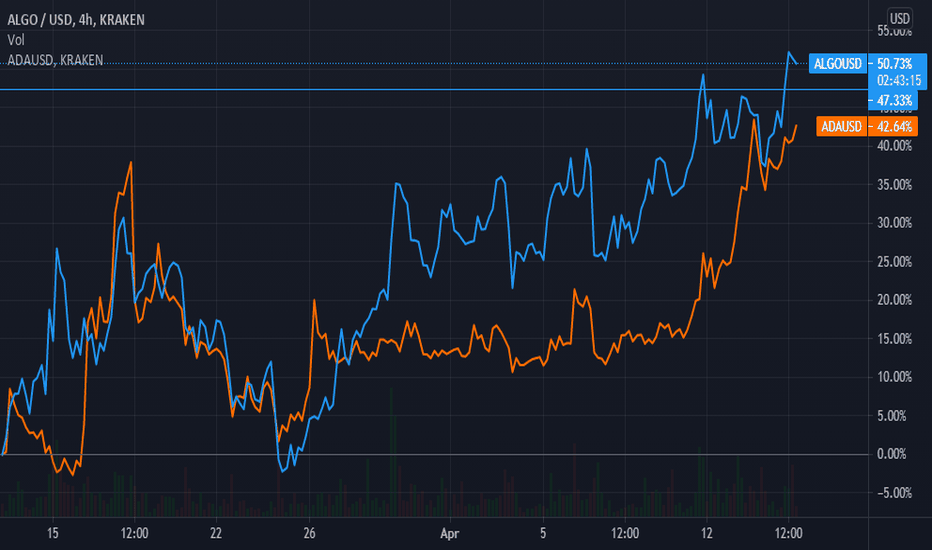The height and width of the screenshot is (550, 932).
Task: Click the 35.00% axis label
Action: click(894, 185)
